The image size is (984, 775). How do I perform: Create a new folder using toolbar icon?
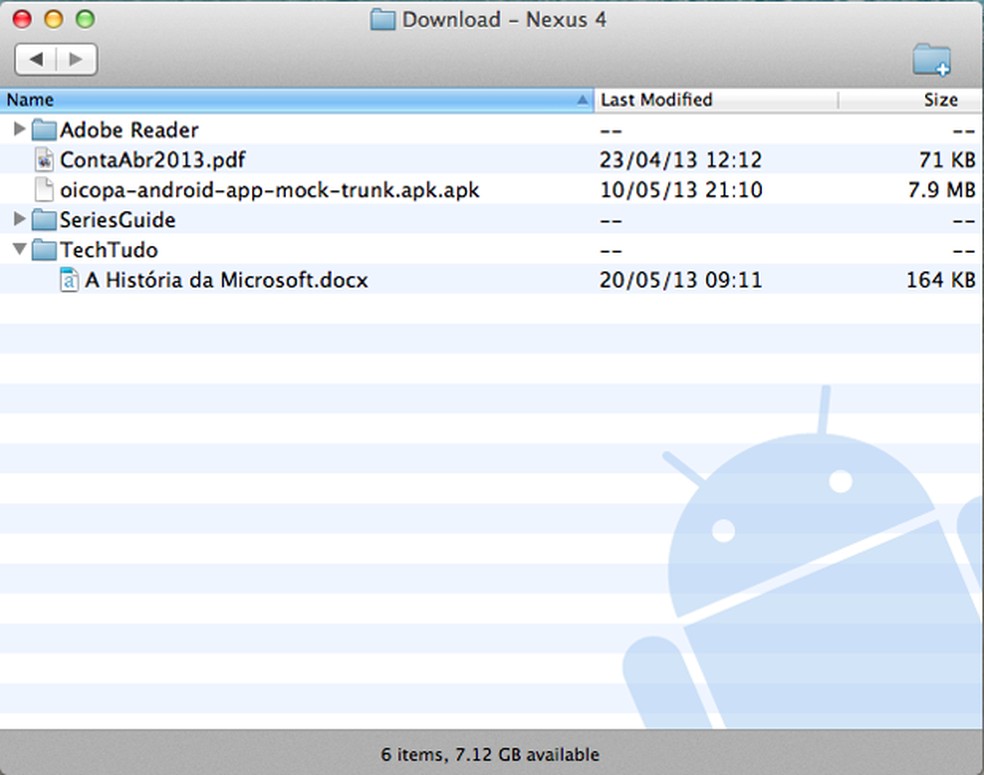pos(931,60)
